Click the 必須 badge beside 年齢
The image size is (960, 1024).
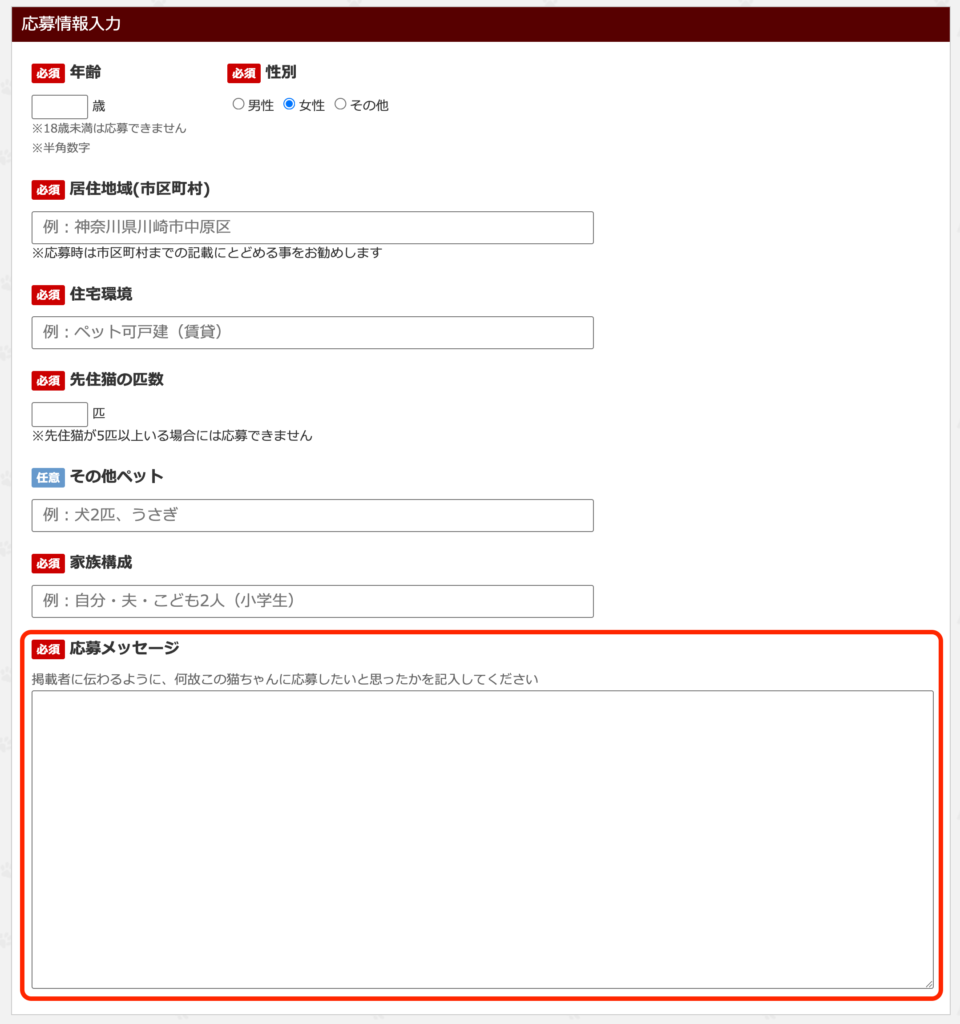[x=48, y=73]
